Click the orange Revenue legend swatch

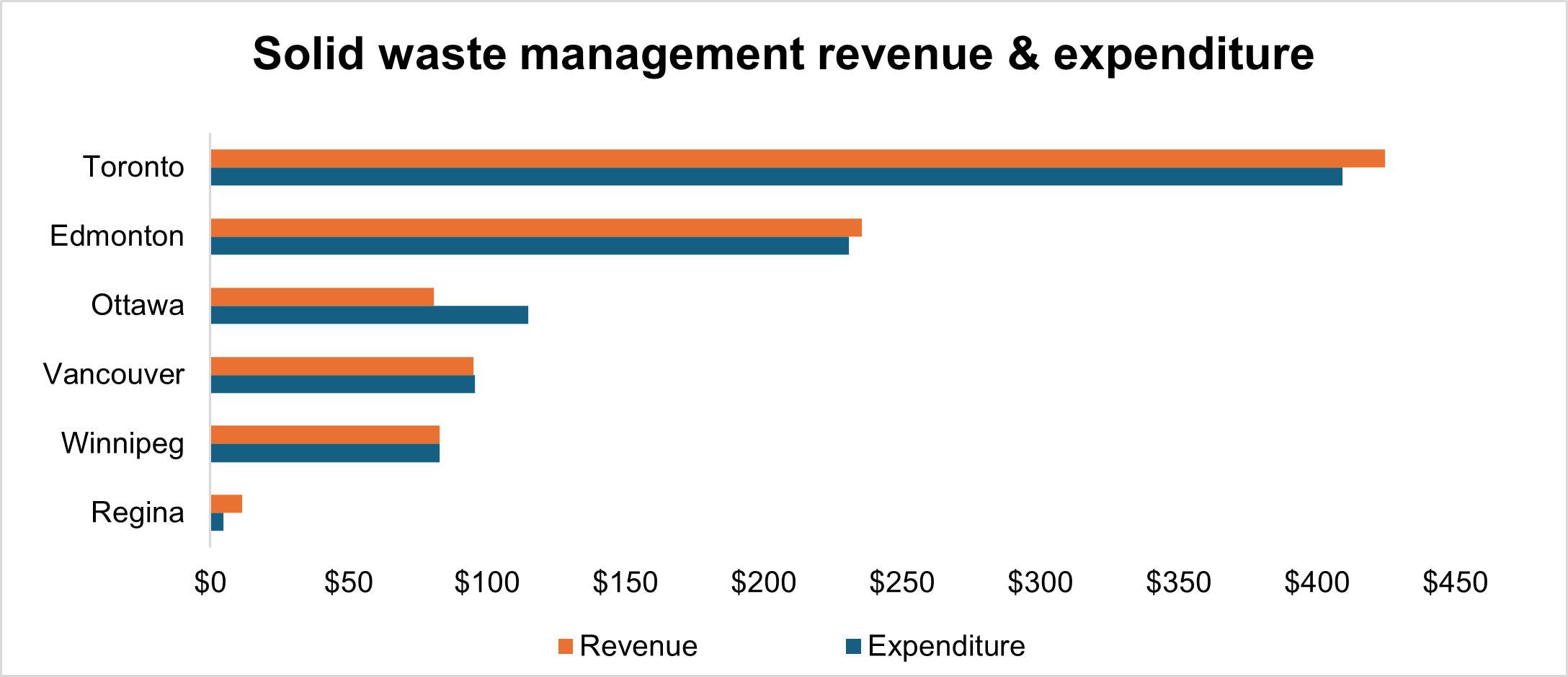point(566,647)
